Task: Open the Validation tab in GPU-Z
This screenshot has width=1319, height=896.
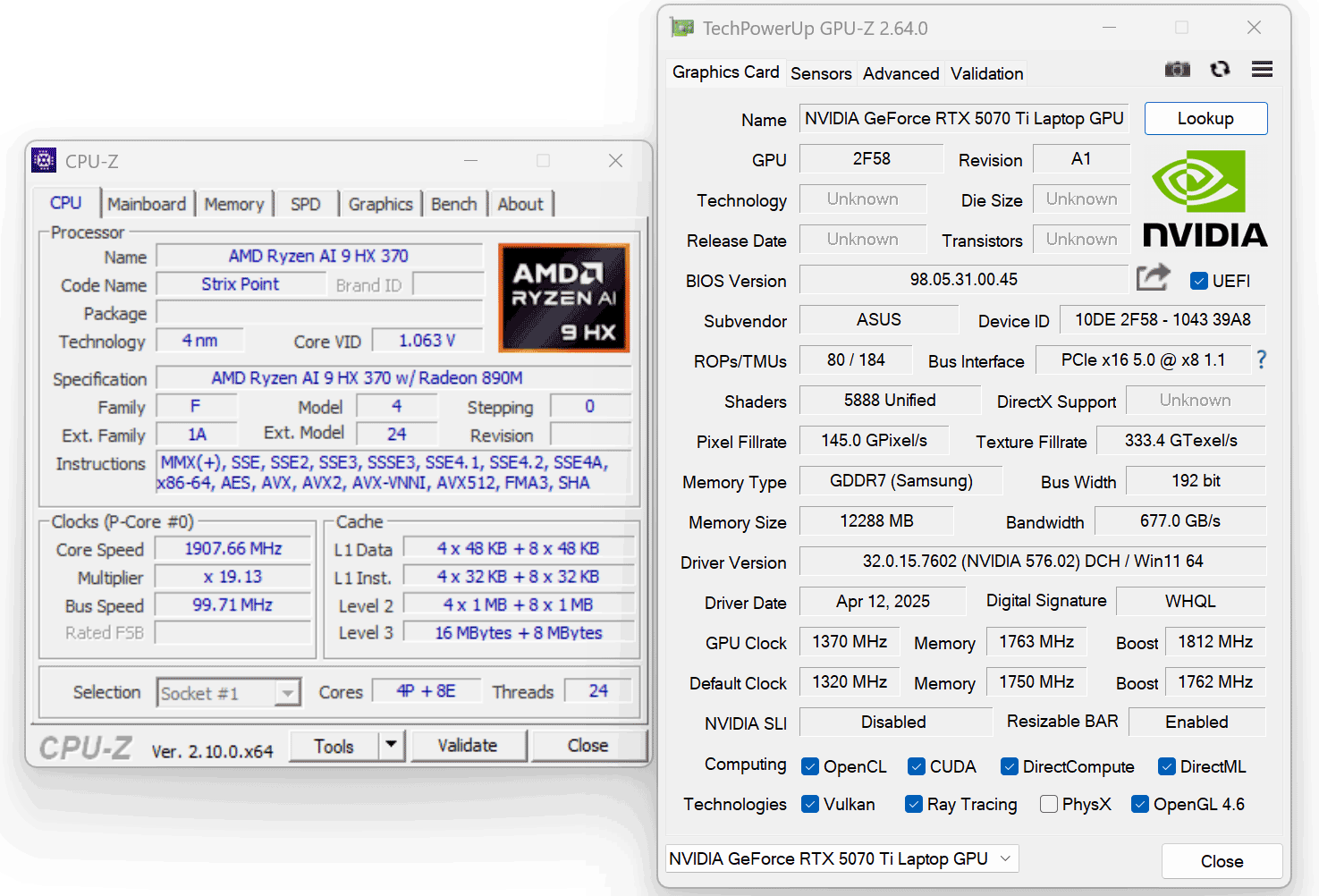Action: pyautogui.click(x=987, y=73)
